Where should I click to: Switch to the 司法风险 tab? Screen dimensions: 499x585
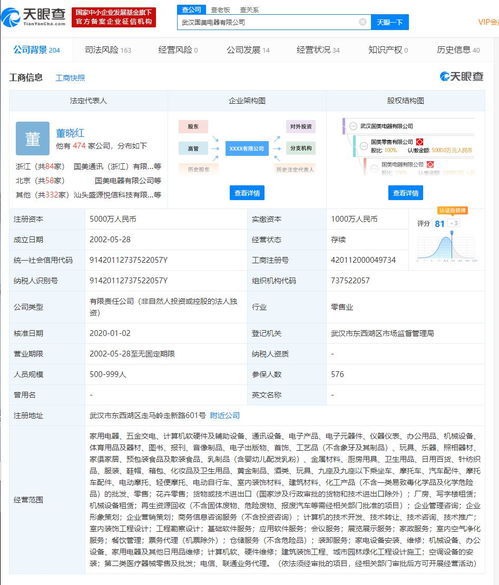click(x=108, y=50)
